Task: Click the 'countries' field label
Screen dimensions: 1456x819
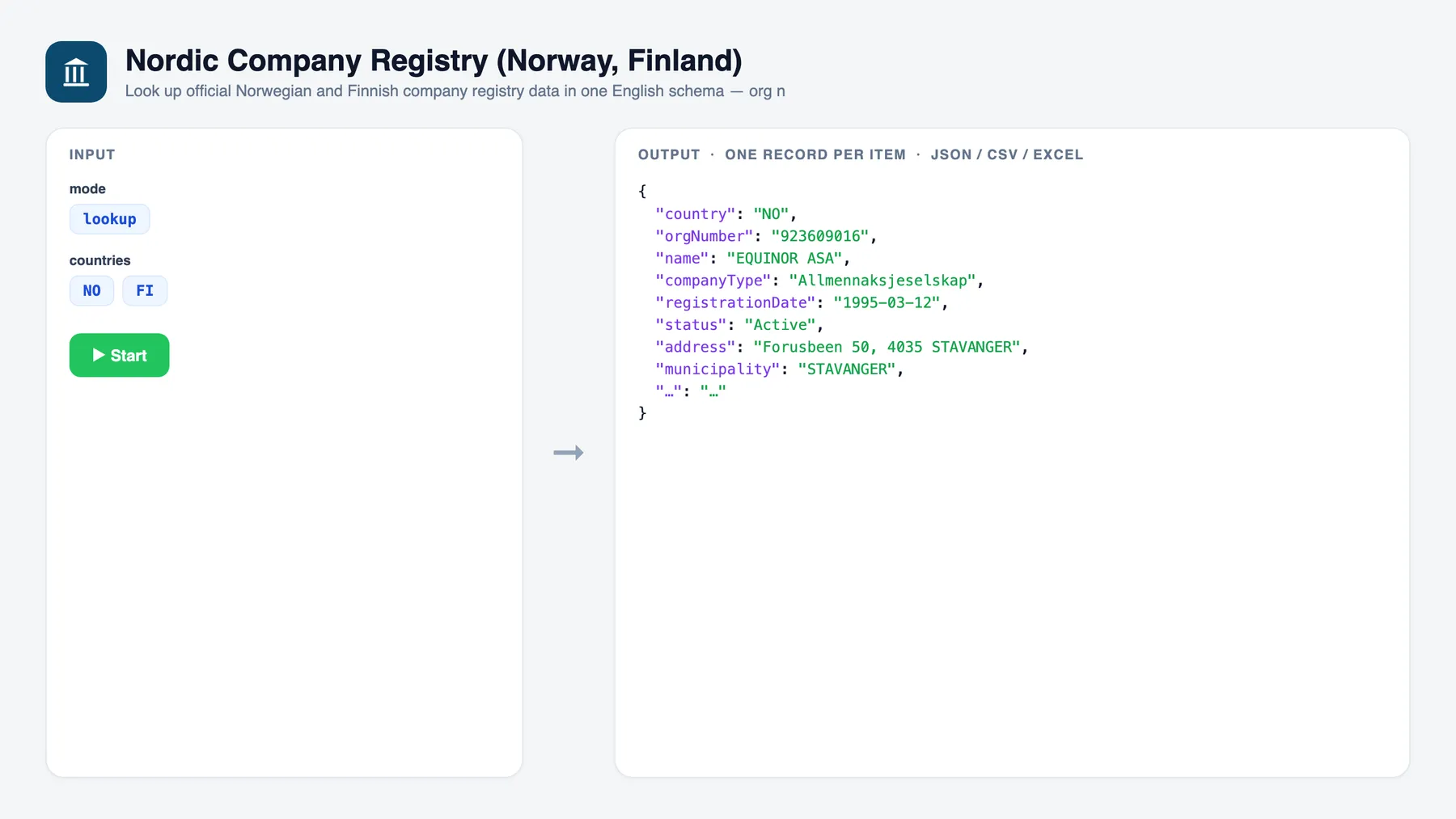Action: click(99, 260)
